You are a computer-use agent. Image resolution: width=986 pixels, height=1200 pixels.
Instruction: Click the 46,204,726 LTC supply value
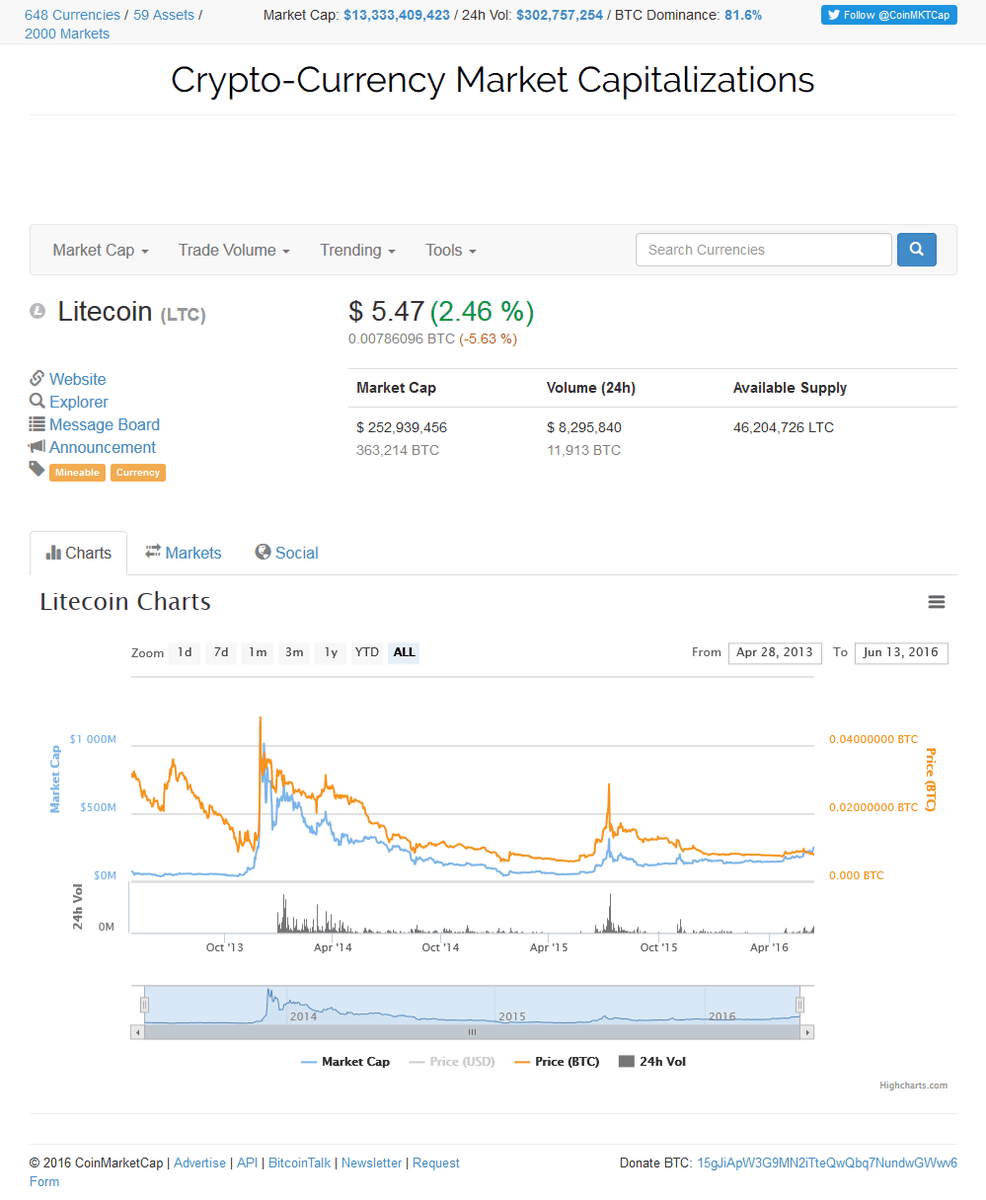(x=784, y=427)
